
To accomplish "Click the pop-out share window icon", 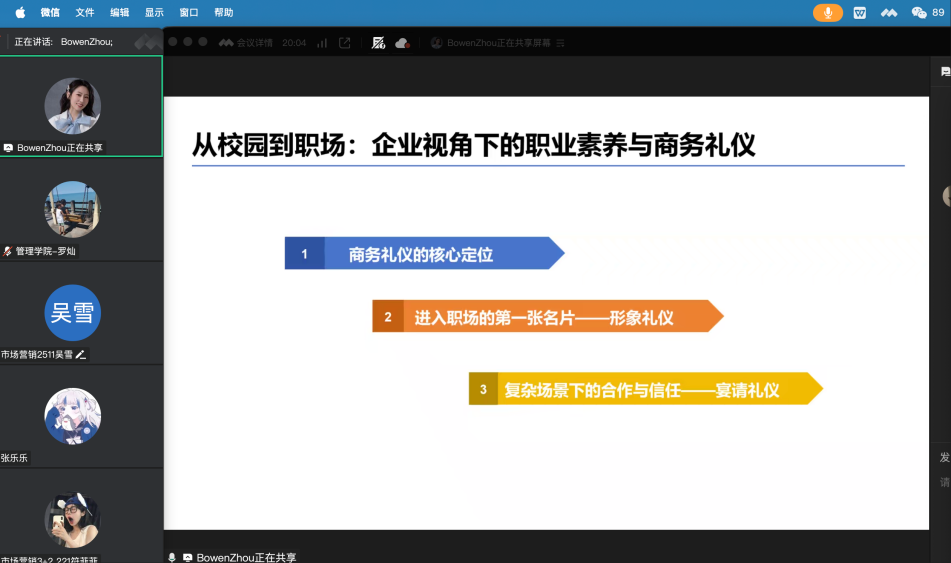I will [x=345, y=43].
